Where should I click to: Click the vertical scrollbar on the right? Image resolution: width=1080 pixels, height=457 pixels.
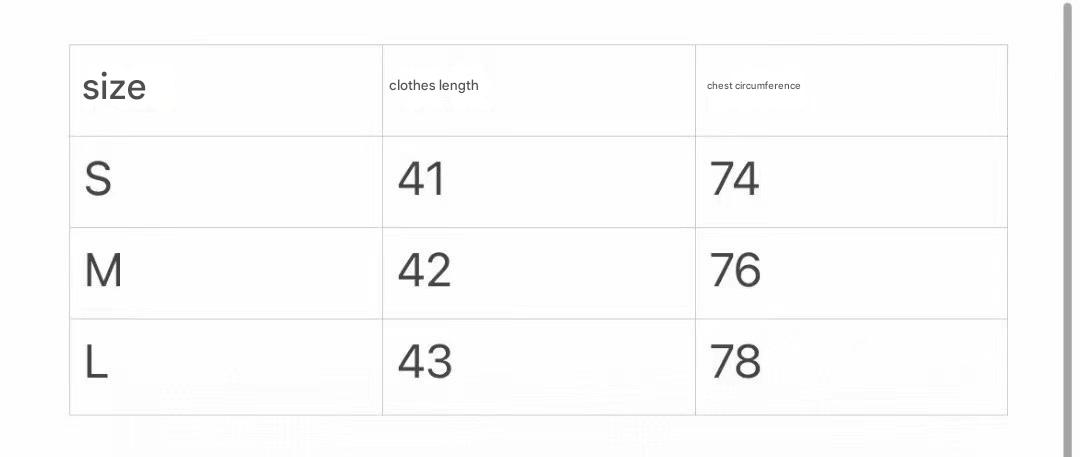tap(1067, 228)
